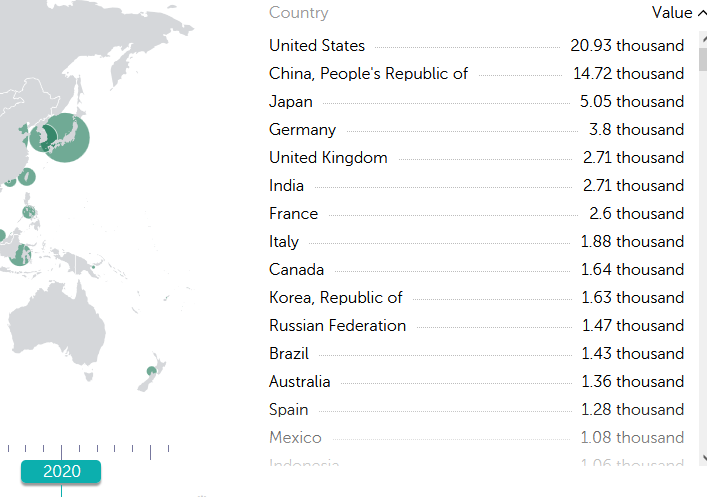The width and height of the screenshot is (707, 497).
Task: Select the United States row
Action: pos(476,46)
